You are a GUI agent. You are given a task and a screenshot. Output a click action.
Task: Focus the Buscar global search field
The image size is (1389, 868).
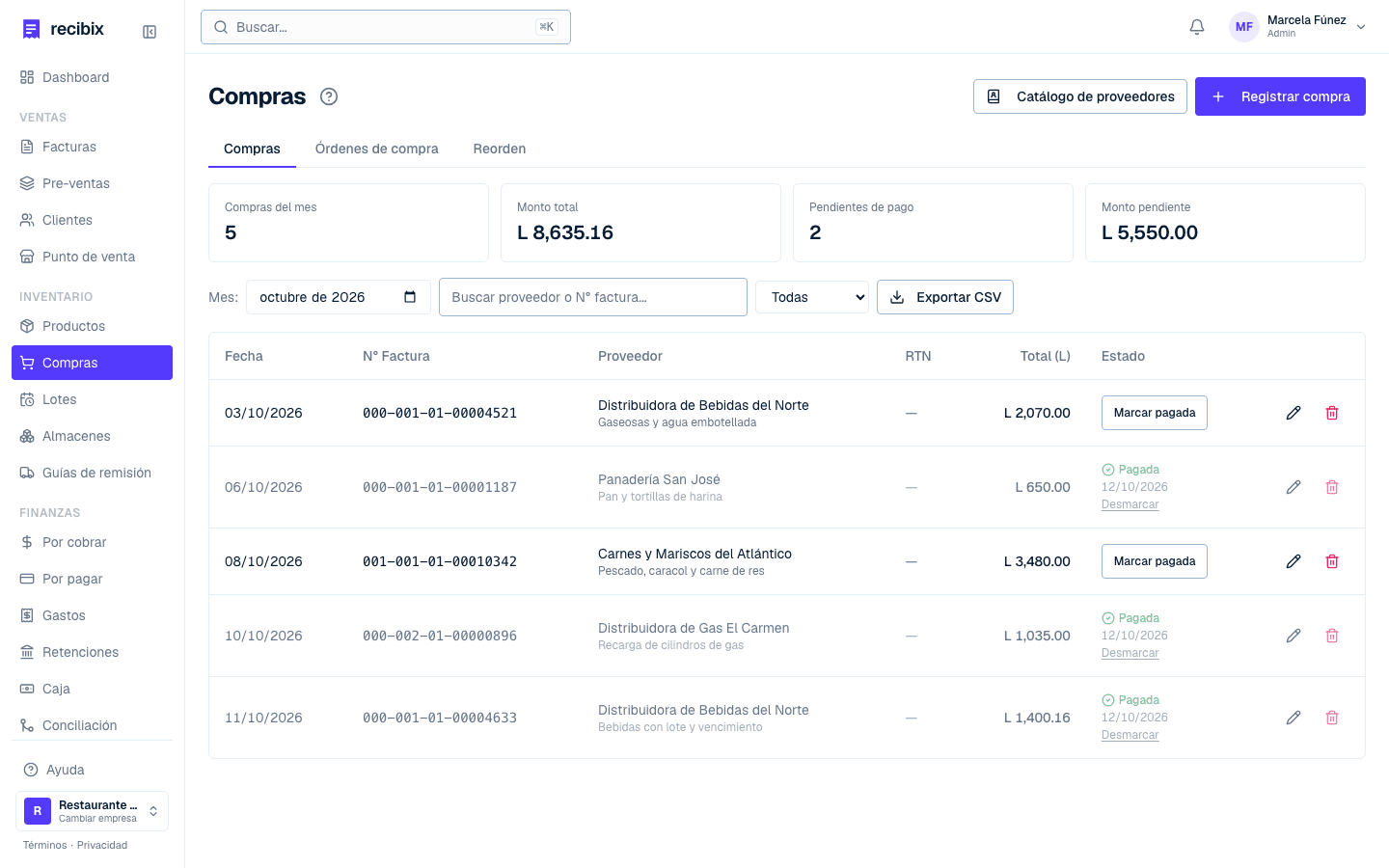386,27
